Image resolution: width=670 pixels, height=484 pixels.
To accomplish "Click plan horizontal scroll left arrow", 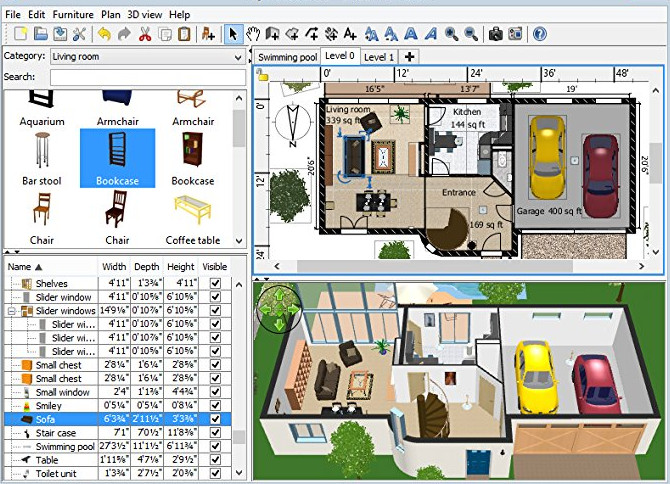I will [x=277, y=266].
